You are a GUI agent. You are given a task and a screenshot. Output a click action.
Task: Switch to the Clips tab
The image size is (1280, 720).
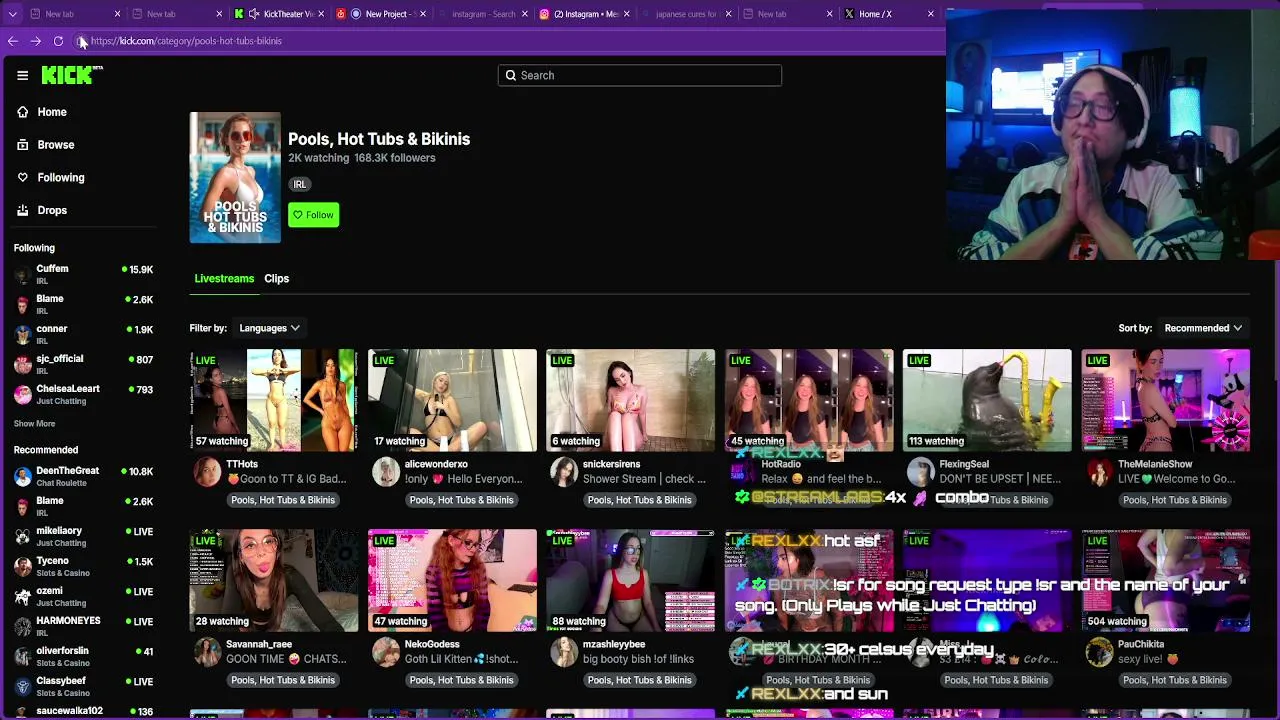coord(276,279)
